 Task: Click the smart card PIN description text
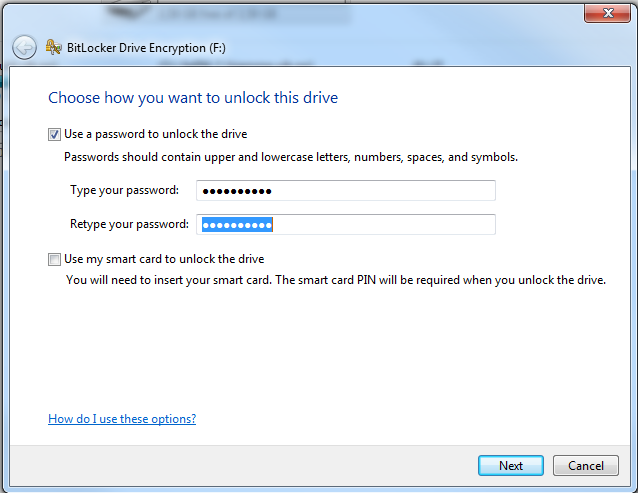(335, 280)
